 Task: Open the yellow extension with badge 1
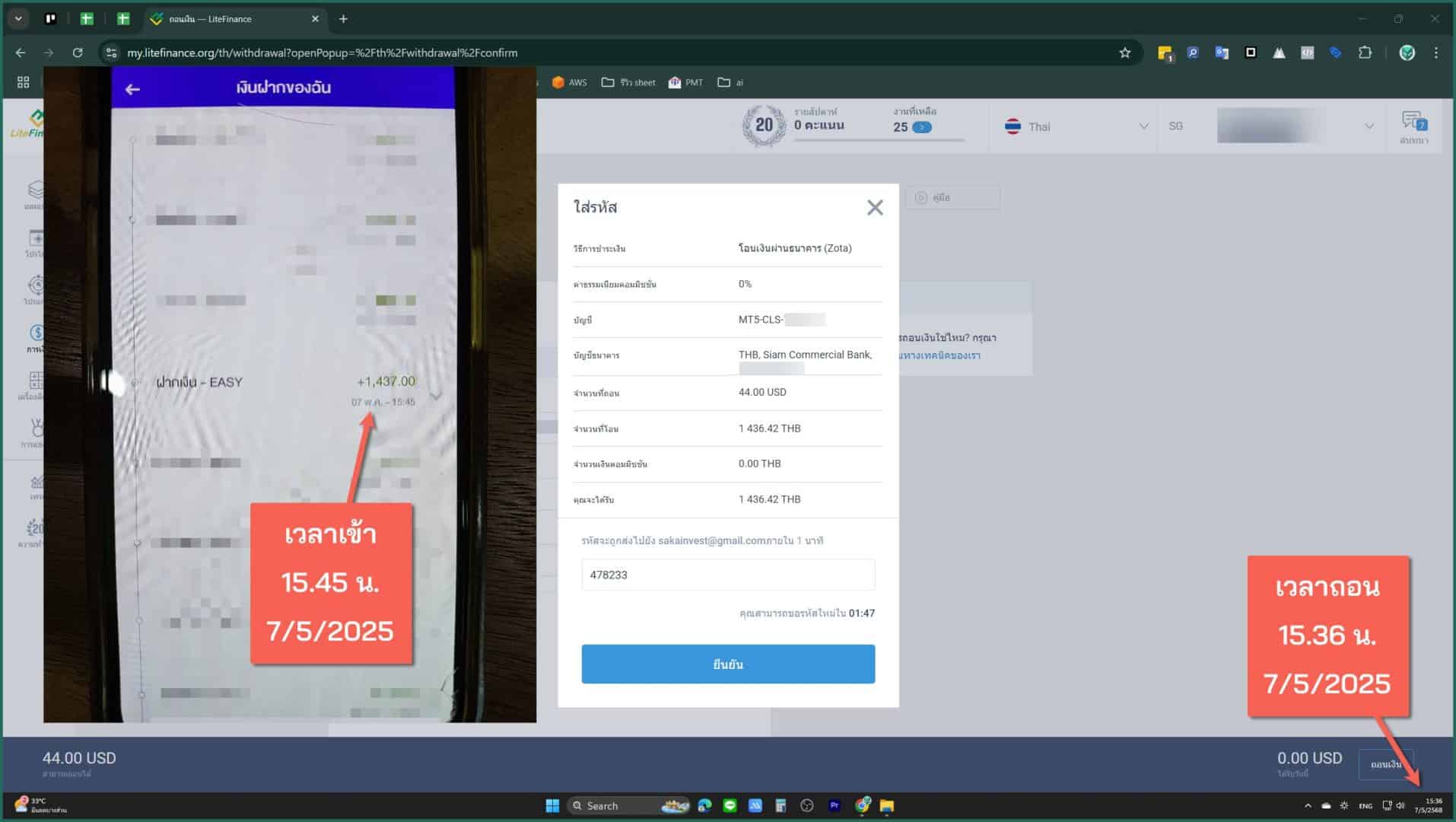click(x=1165, y=53)
